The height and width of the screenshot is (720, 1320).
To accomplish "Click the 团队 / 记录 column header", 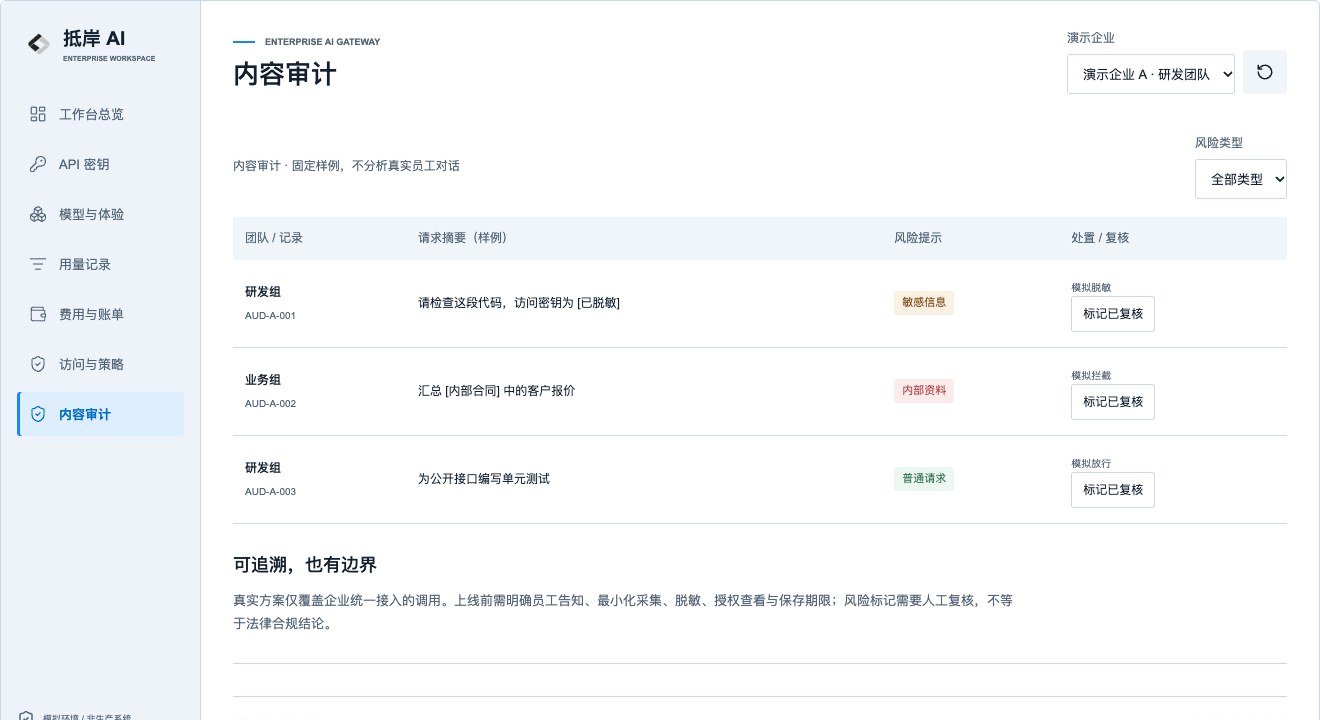I will [274, 238].
